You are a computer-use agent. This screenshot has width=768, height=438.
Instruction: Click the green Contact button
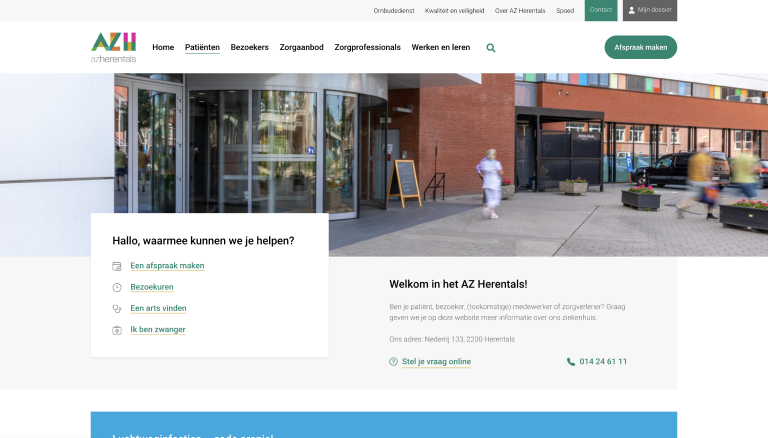601,10
